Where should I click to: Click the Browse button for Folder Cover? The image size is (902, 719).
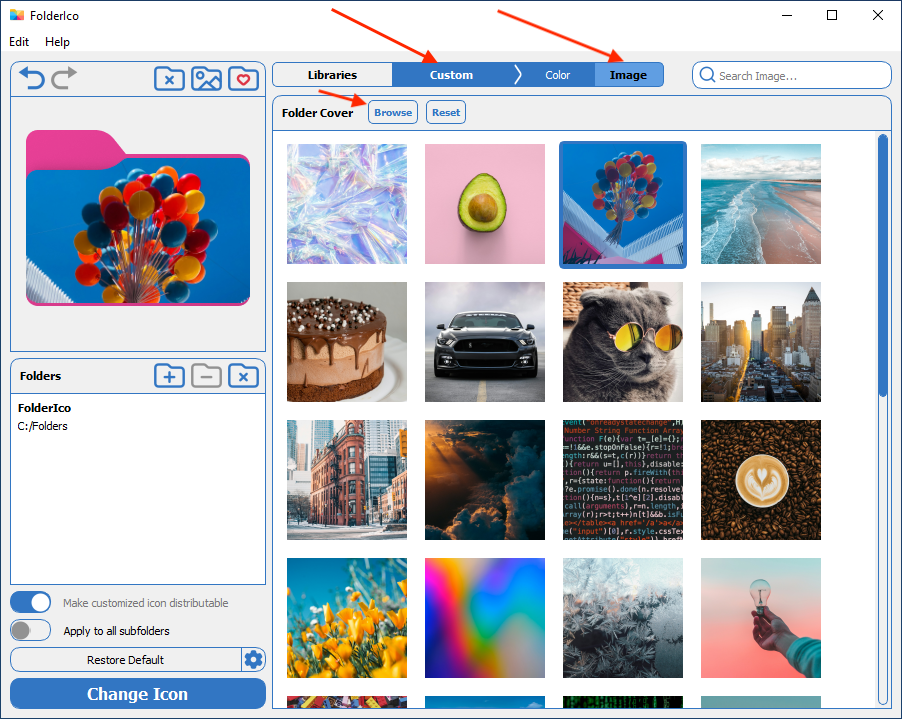(x=392, y=112)
